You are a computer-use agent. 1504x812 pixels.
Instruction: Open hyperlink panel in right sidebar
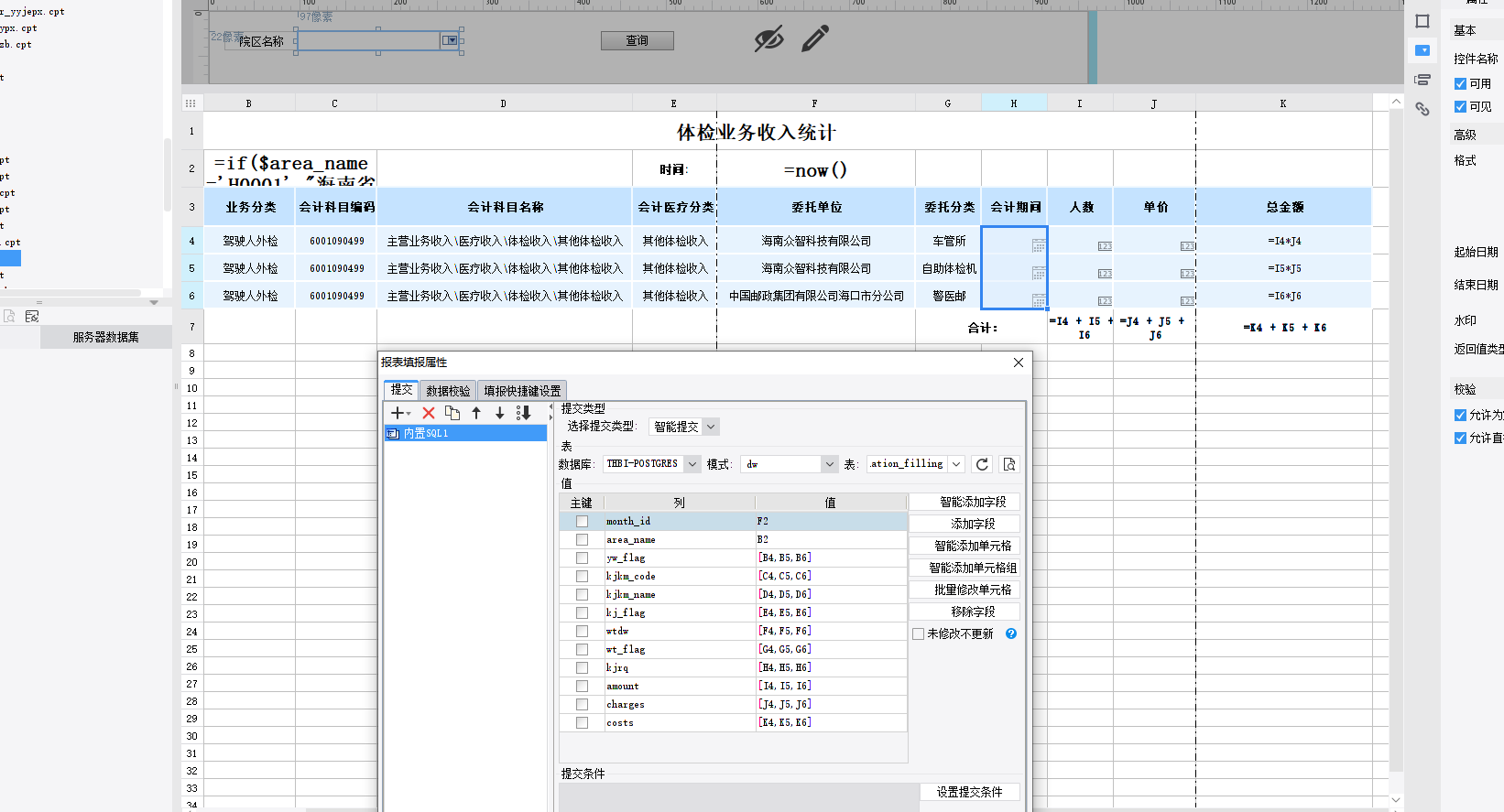1422,109
